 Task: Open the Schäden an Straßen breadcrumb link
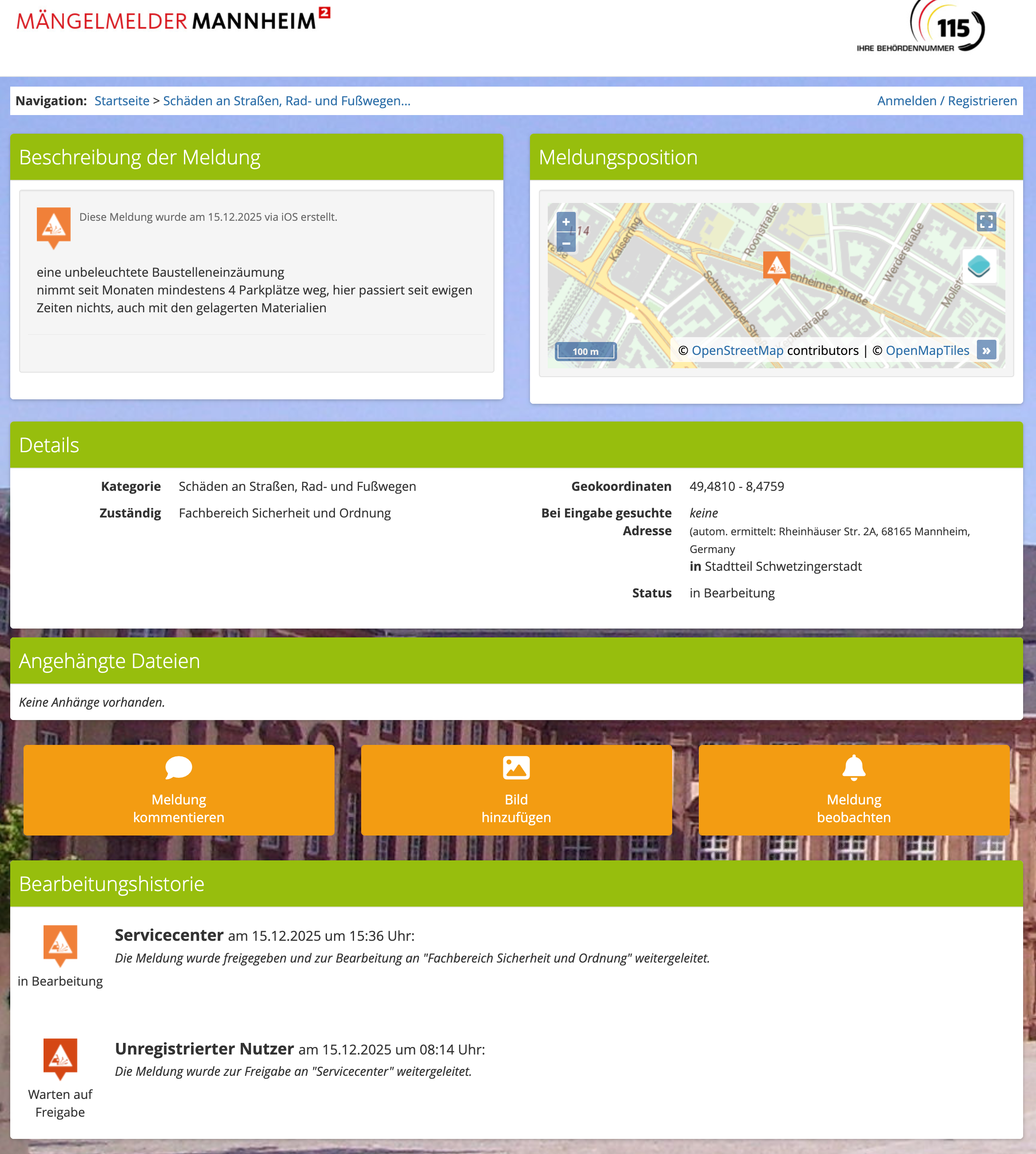pos(287,101)
